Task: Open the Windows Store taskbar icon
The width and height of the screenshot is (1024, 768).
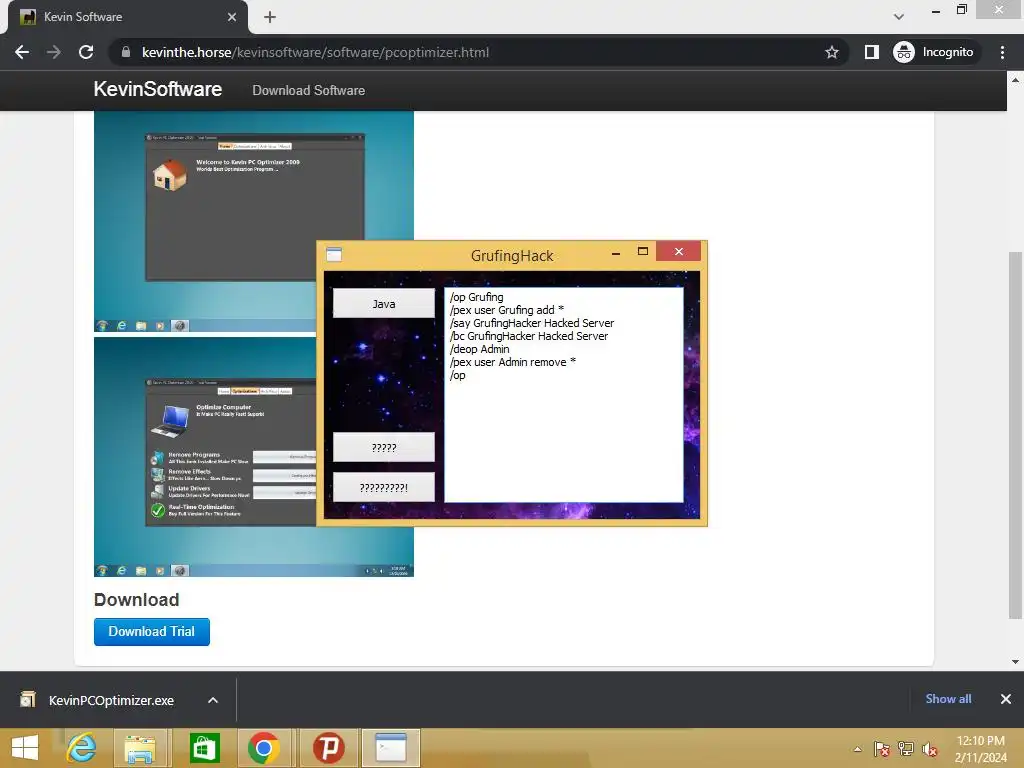Action: click(204, 748)
